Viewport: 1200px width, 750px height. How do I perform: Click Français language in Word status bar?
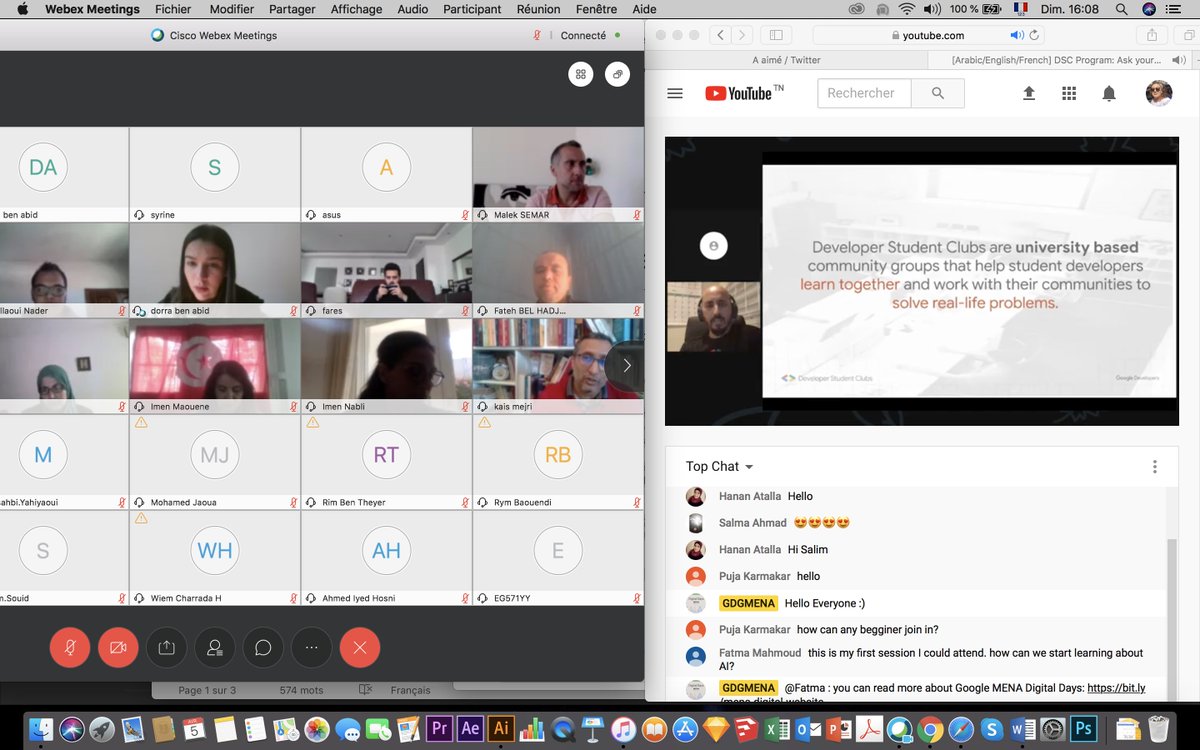pos(410,690)
